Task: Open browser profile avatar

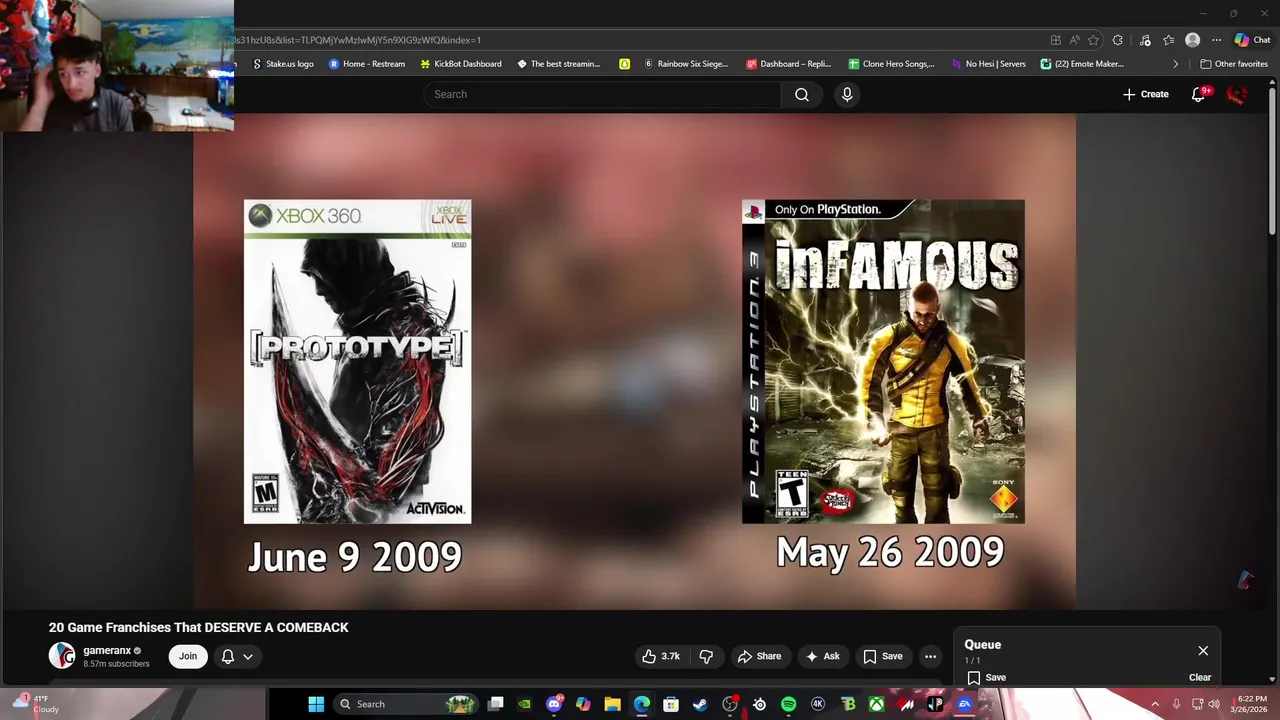Action: tap(1192, 40)
